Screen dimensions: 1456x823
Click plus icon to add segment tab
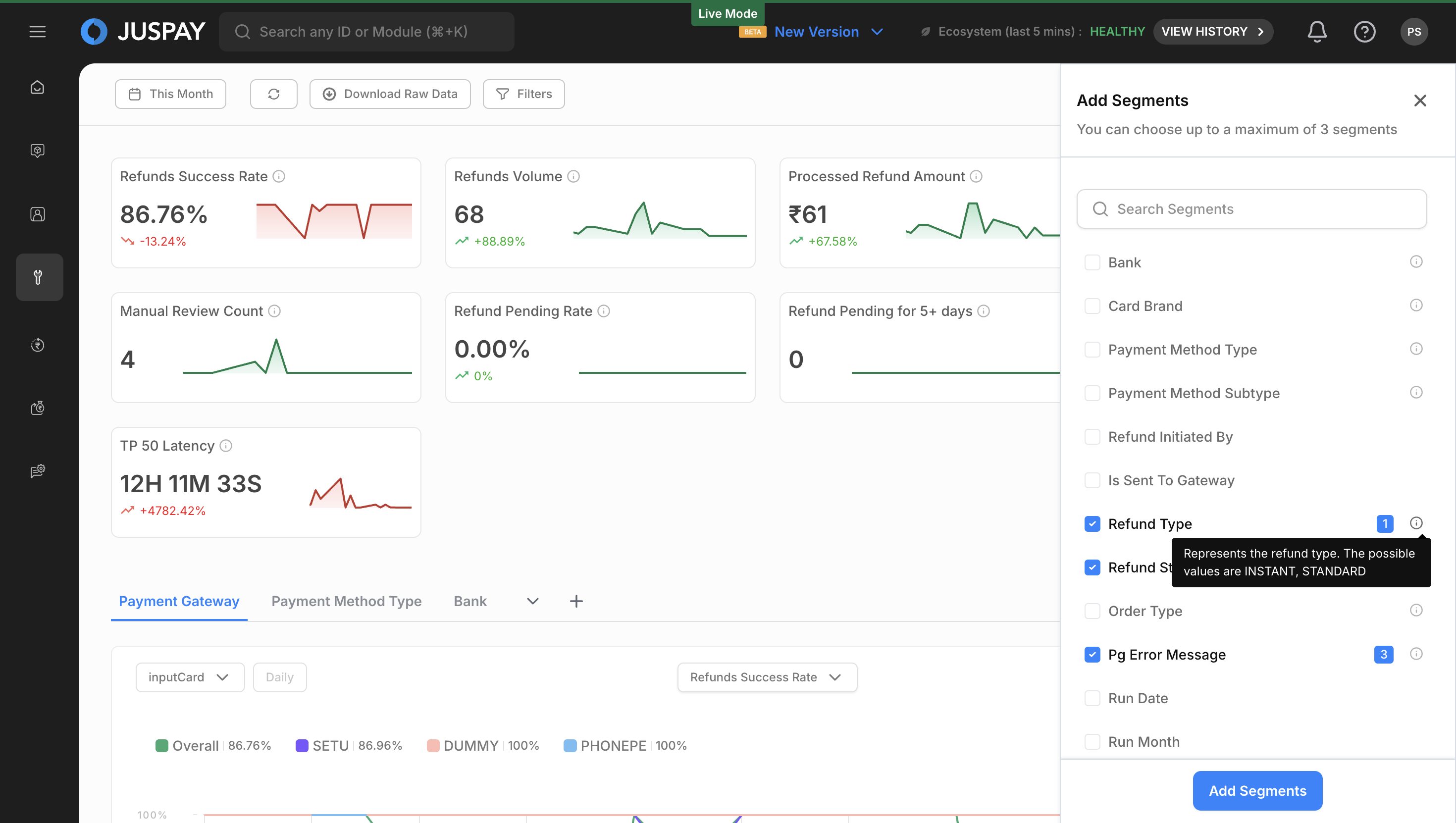tap(576, 601)
